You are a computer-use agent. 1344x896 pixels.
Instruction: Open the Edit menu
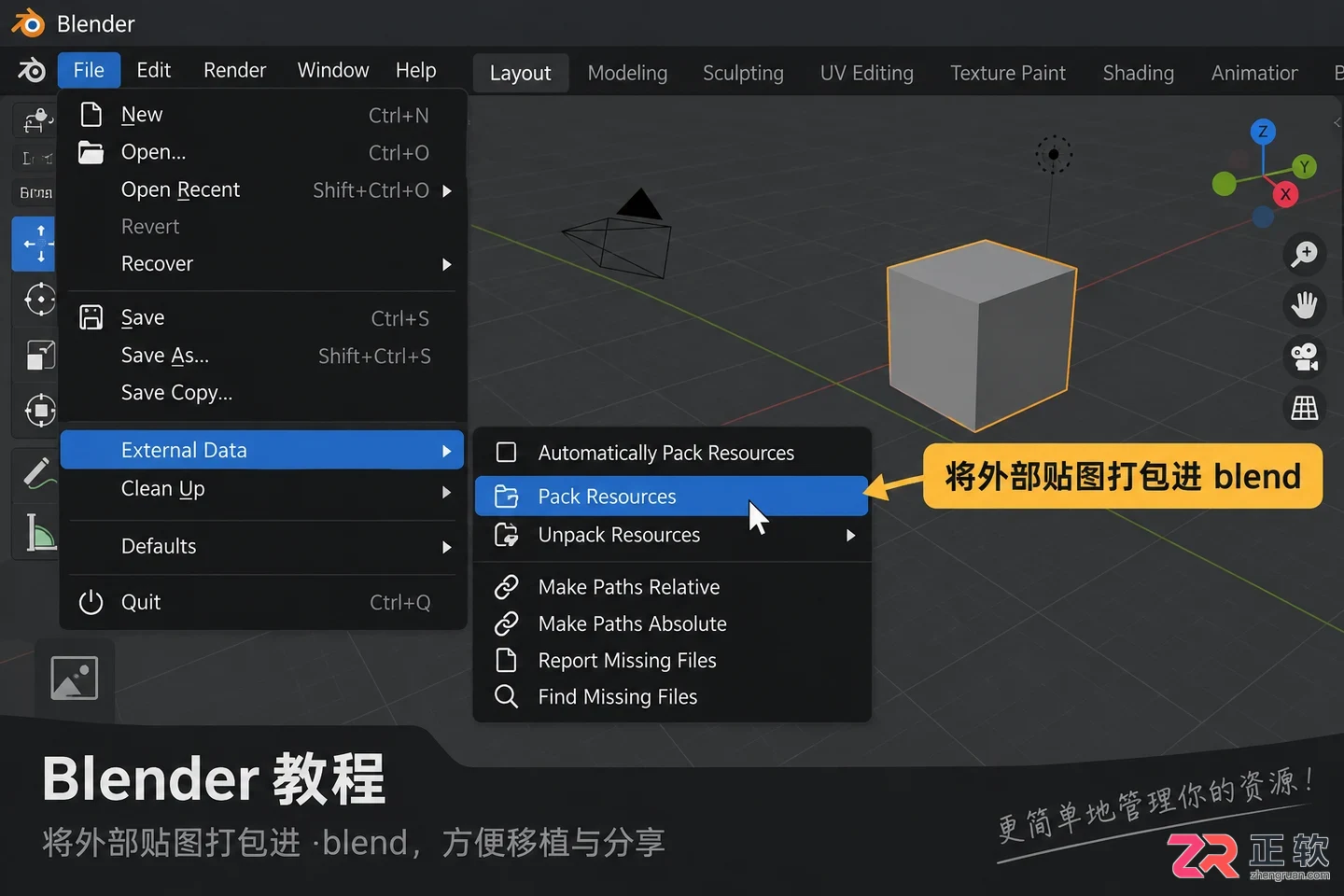pos(154,71)
